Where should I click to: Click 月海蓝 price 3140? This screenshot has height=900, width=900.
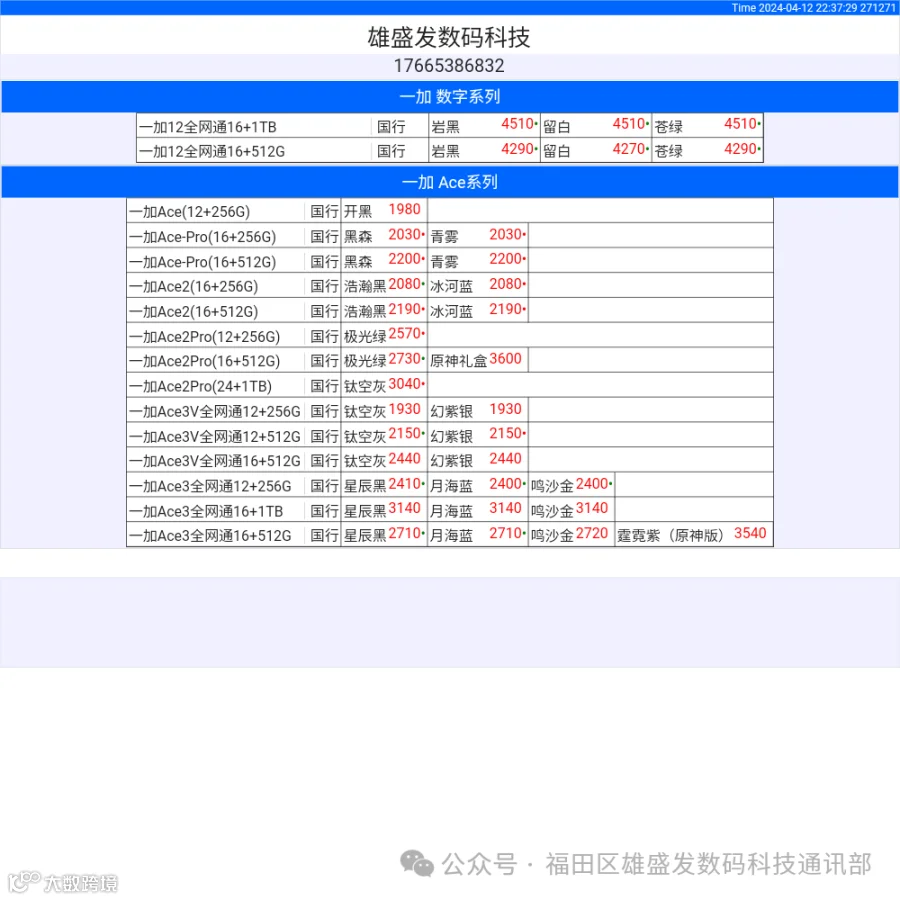point(506,509)
